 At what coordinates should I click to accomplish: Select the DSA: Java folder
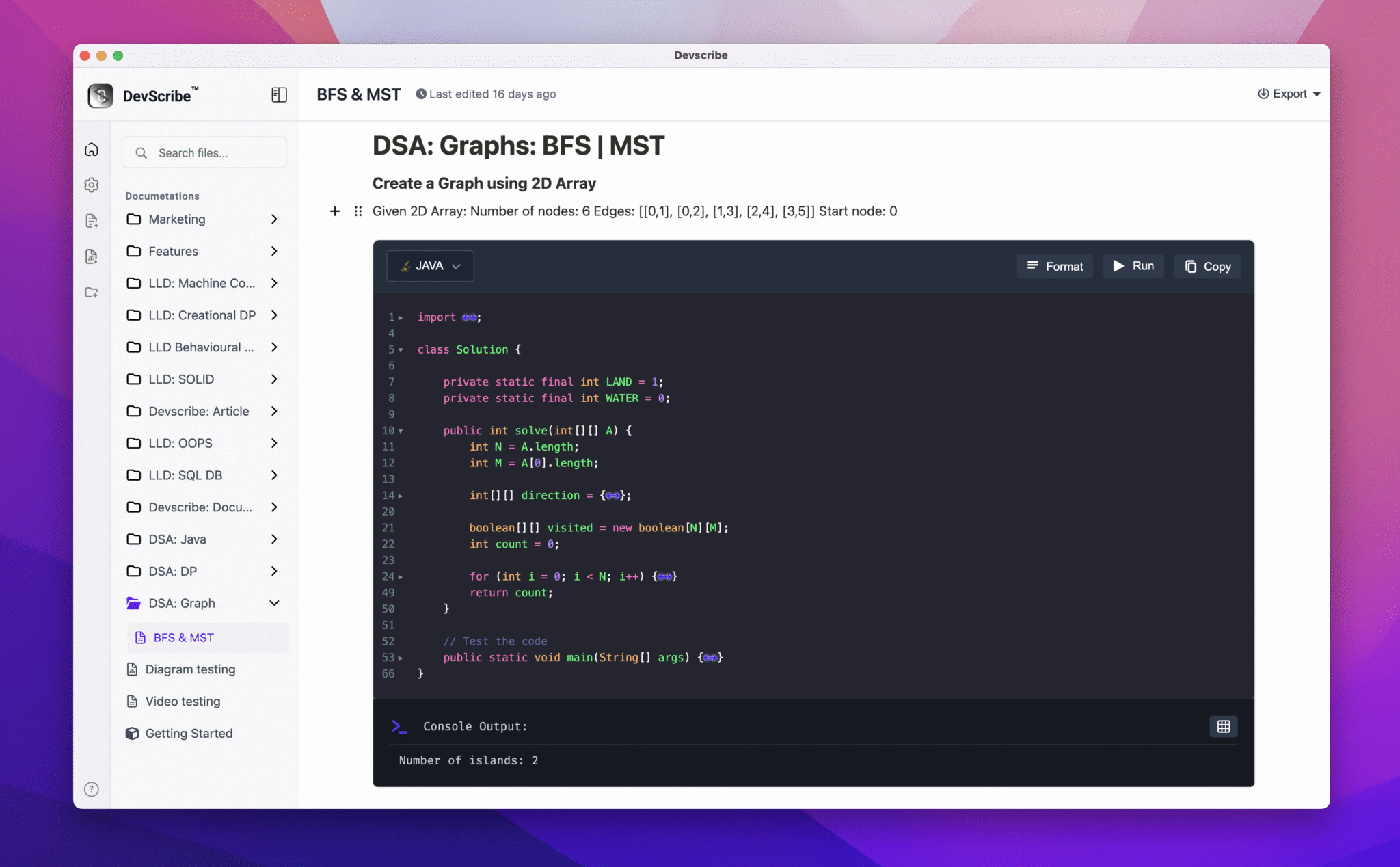point(204,539)
